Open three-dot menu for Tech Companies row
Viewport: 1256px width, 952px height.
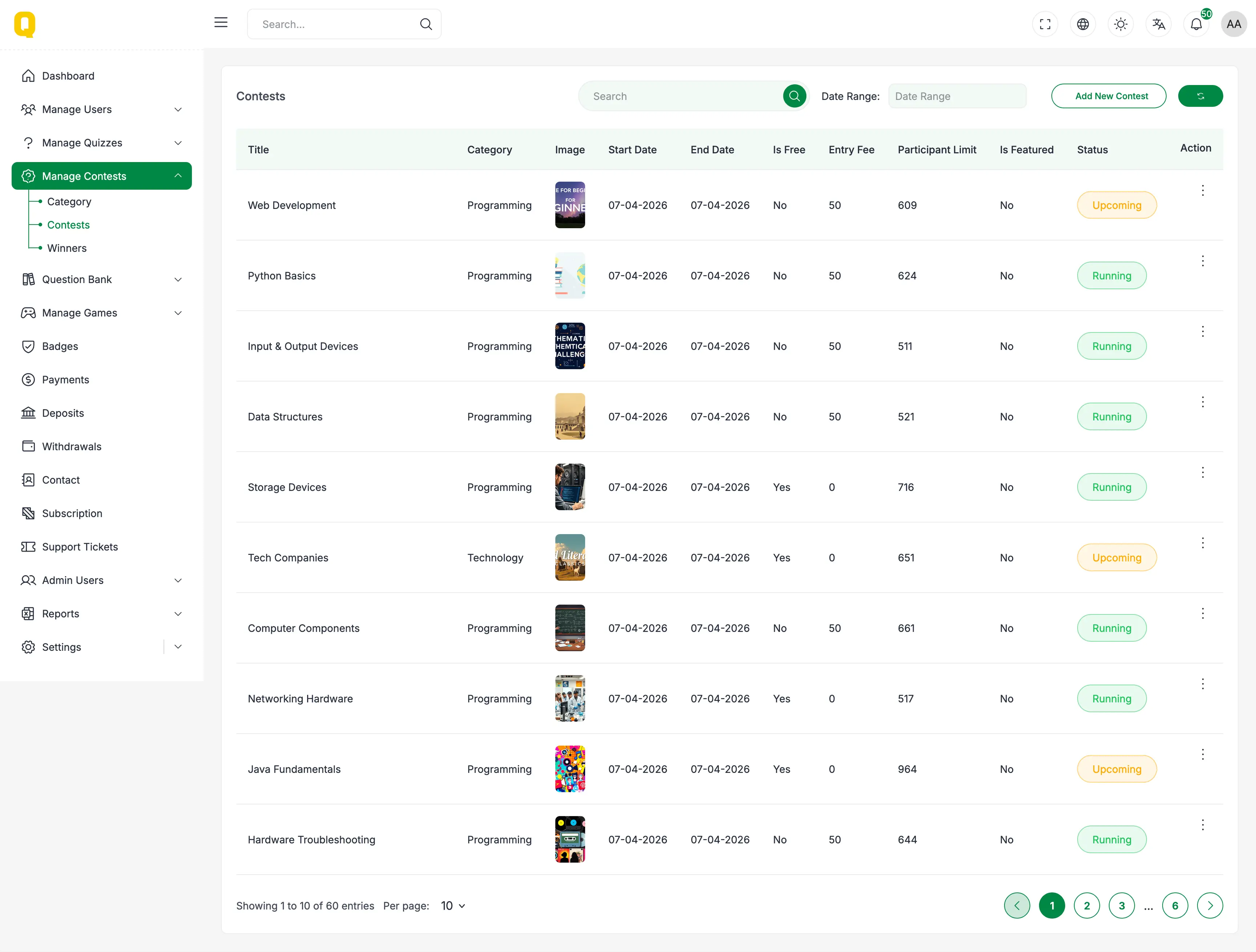pos(1202,543)
